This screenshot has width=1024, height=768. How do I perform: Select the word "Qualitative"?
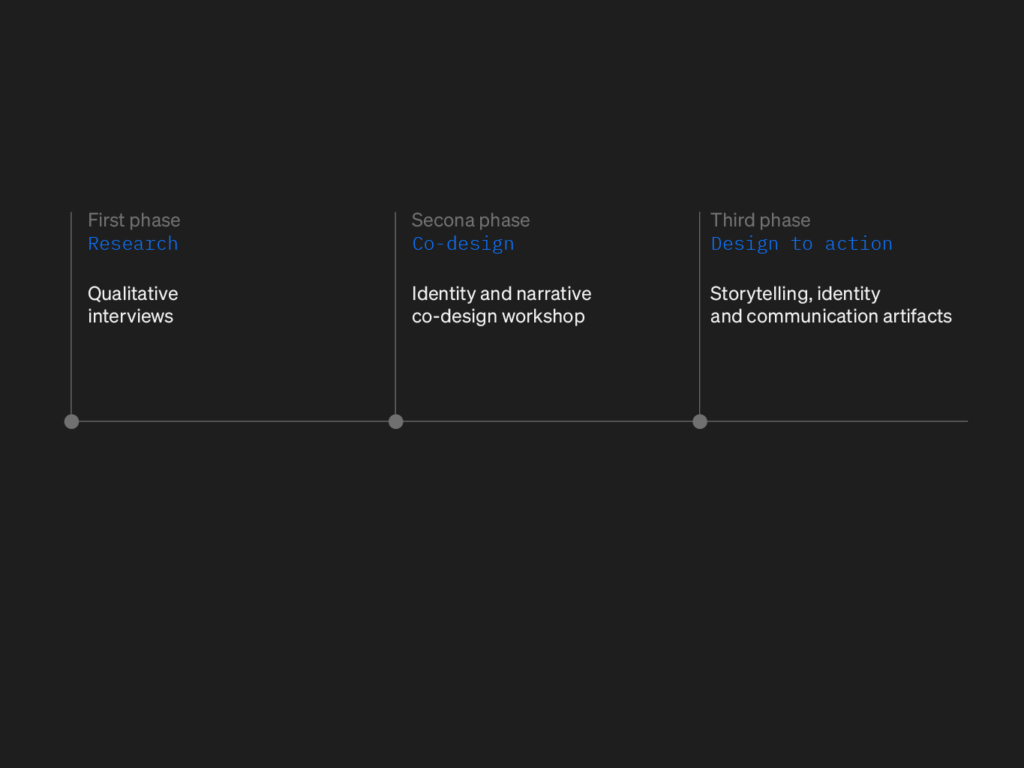click(133, 294)
